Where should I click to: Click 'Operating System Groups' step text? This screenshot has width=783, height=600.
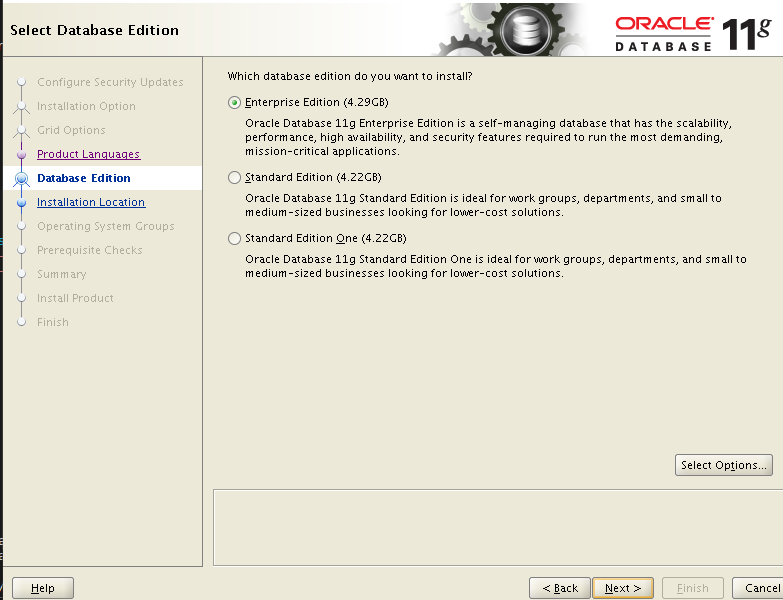(106, 226)
